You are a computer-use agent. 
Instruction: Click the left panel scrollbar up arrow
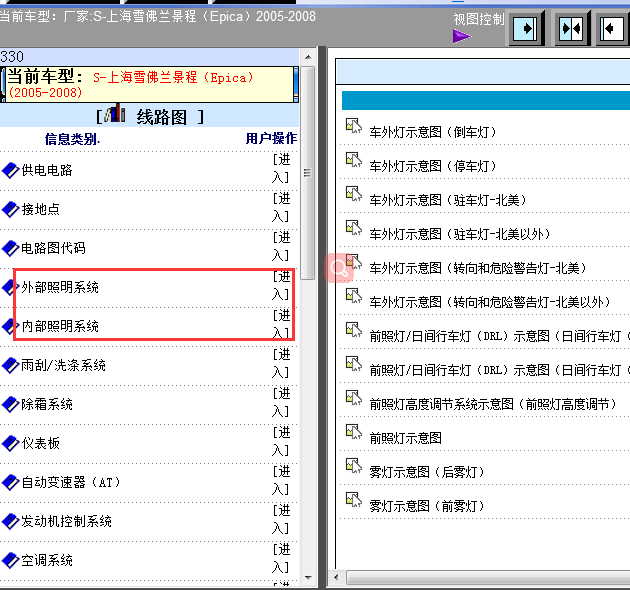[x=308, y=57]
